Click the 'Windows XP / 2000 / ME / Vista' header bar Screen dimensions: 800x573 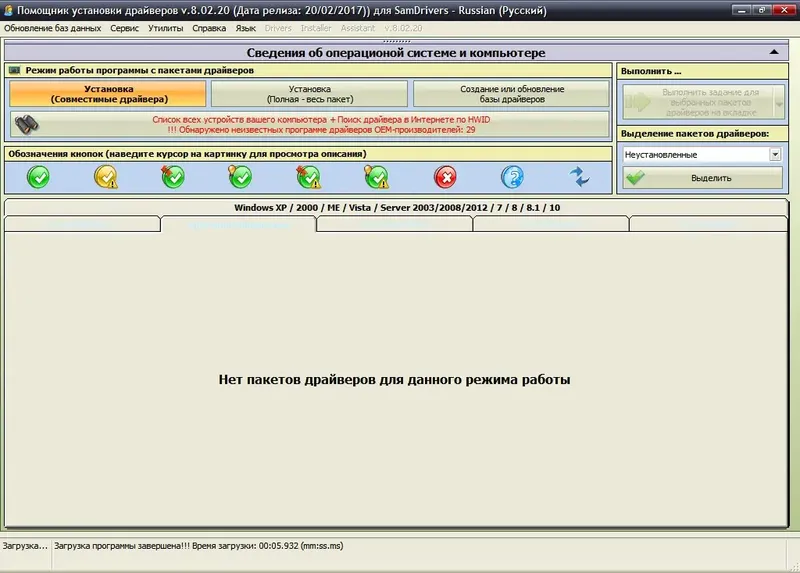pos(396,208)
